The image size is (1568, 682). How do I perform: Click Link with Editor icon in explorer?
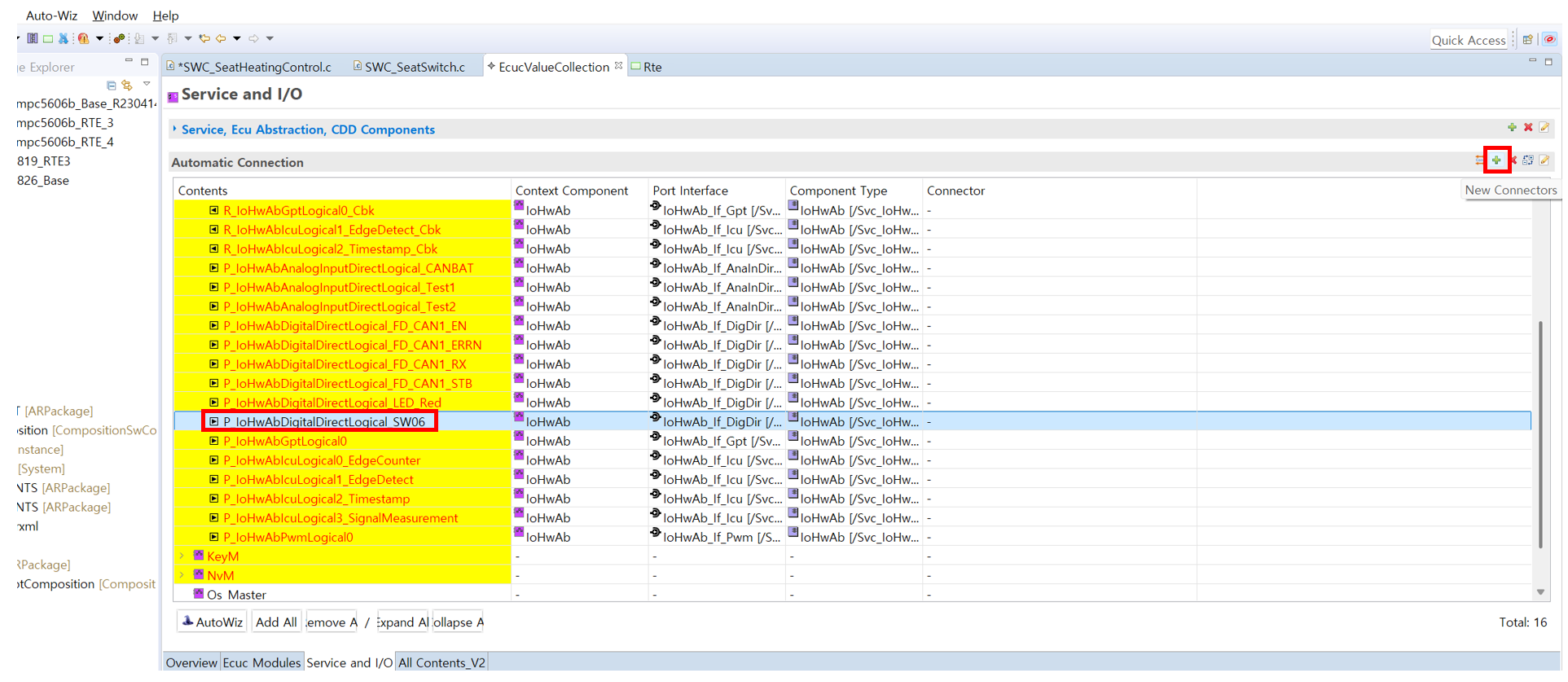point(127,85)
